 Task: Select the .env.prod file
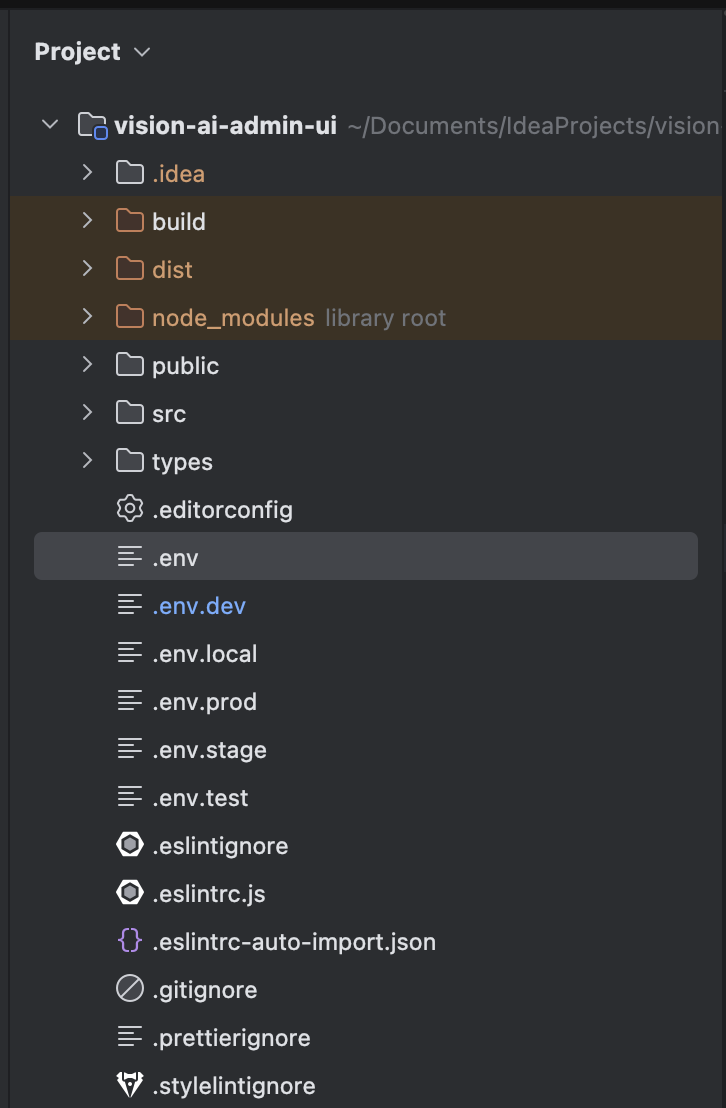(x=204, y=702)
